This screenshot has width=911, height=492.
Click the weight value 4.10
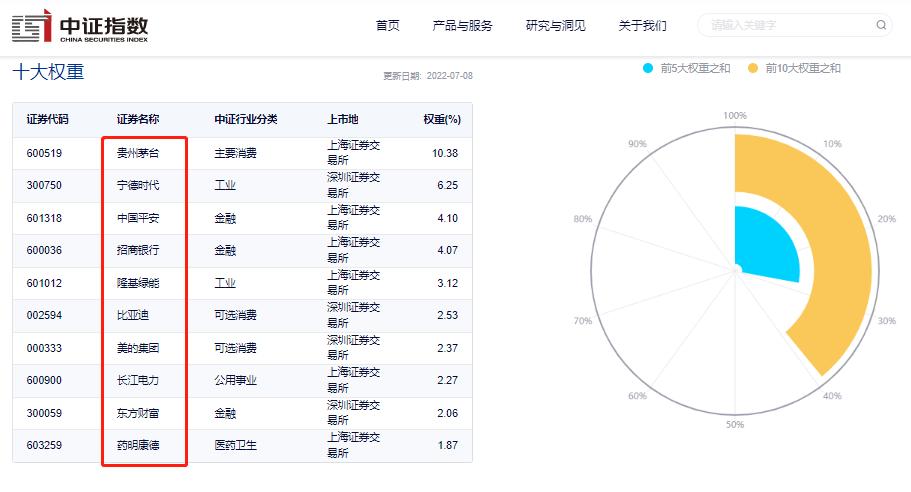[447, 218]
